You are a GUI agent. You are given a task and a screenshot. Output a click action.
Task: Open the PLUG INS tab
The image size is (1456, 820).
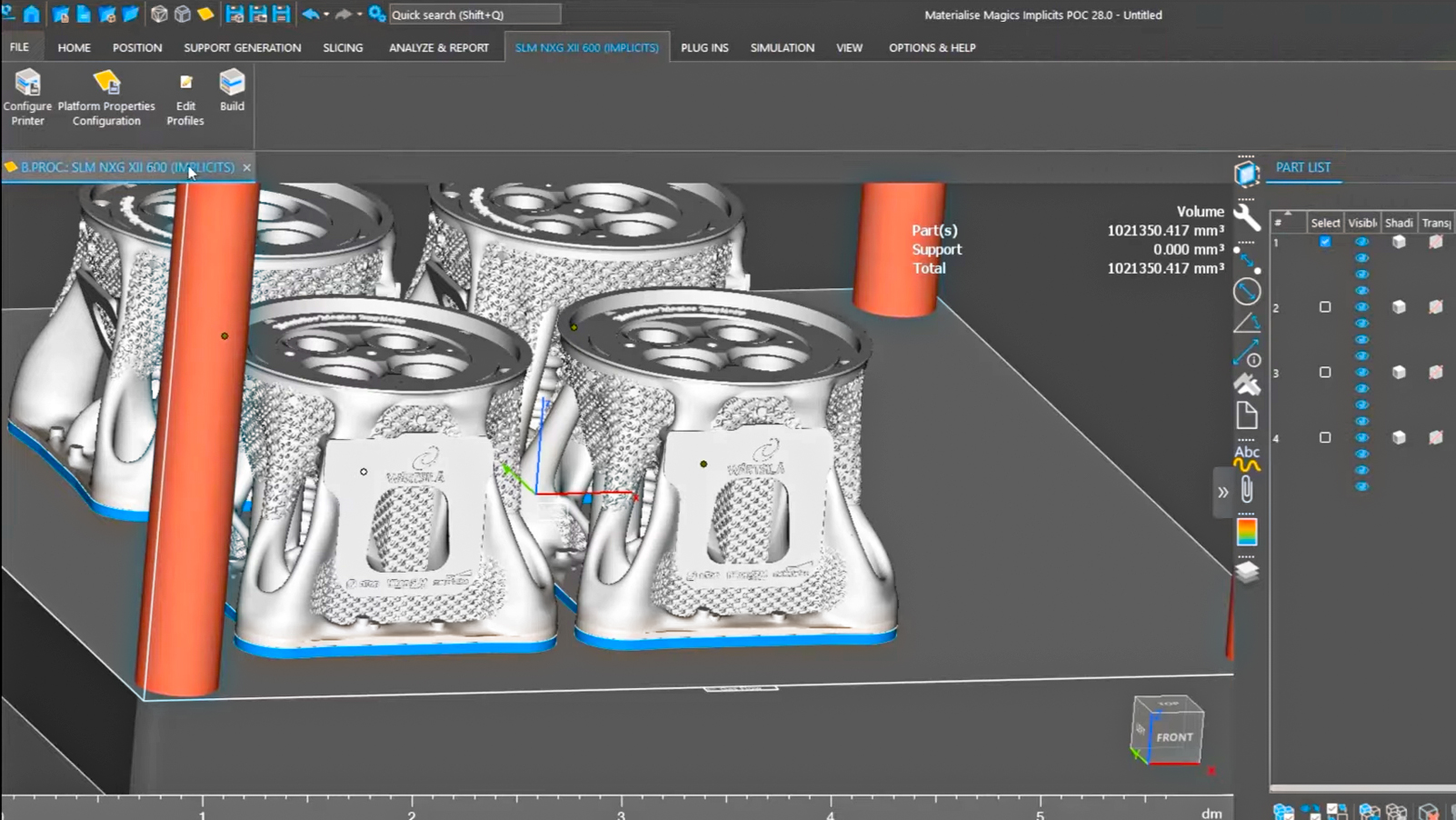tap(704, 47)
